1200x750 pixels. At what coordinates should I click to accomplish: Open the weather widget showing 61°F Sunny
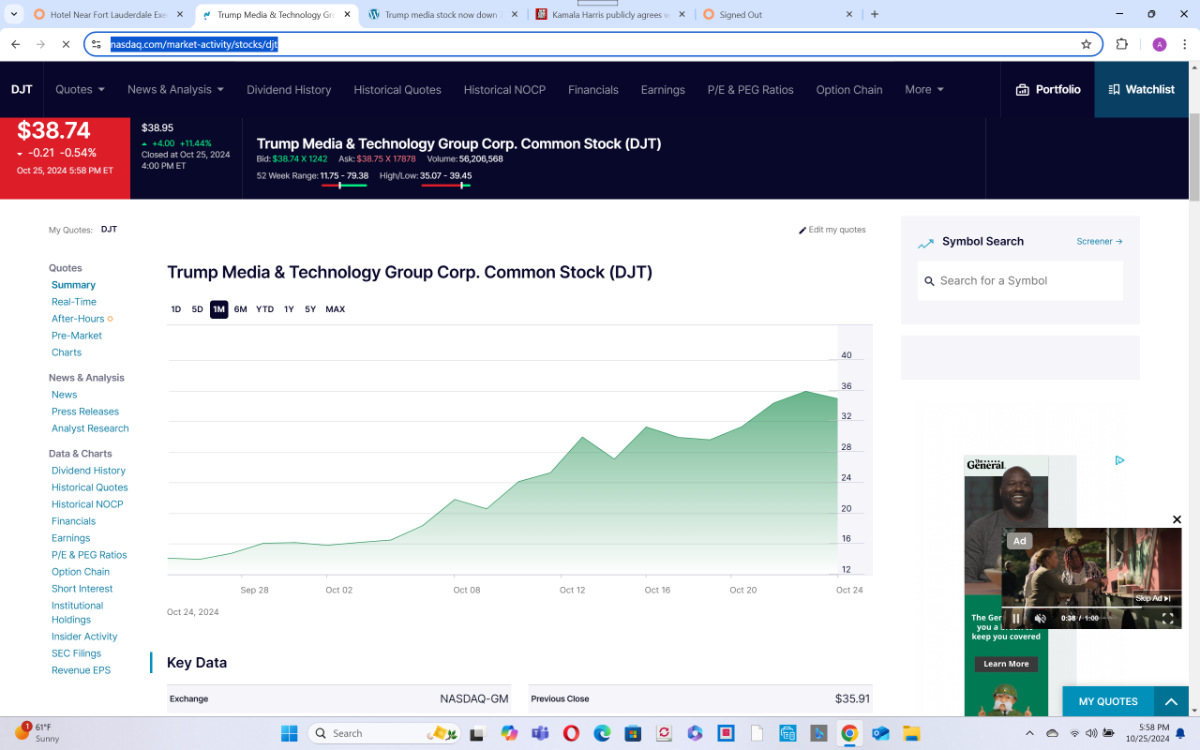(38, 733)
